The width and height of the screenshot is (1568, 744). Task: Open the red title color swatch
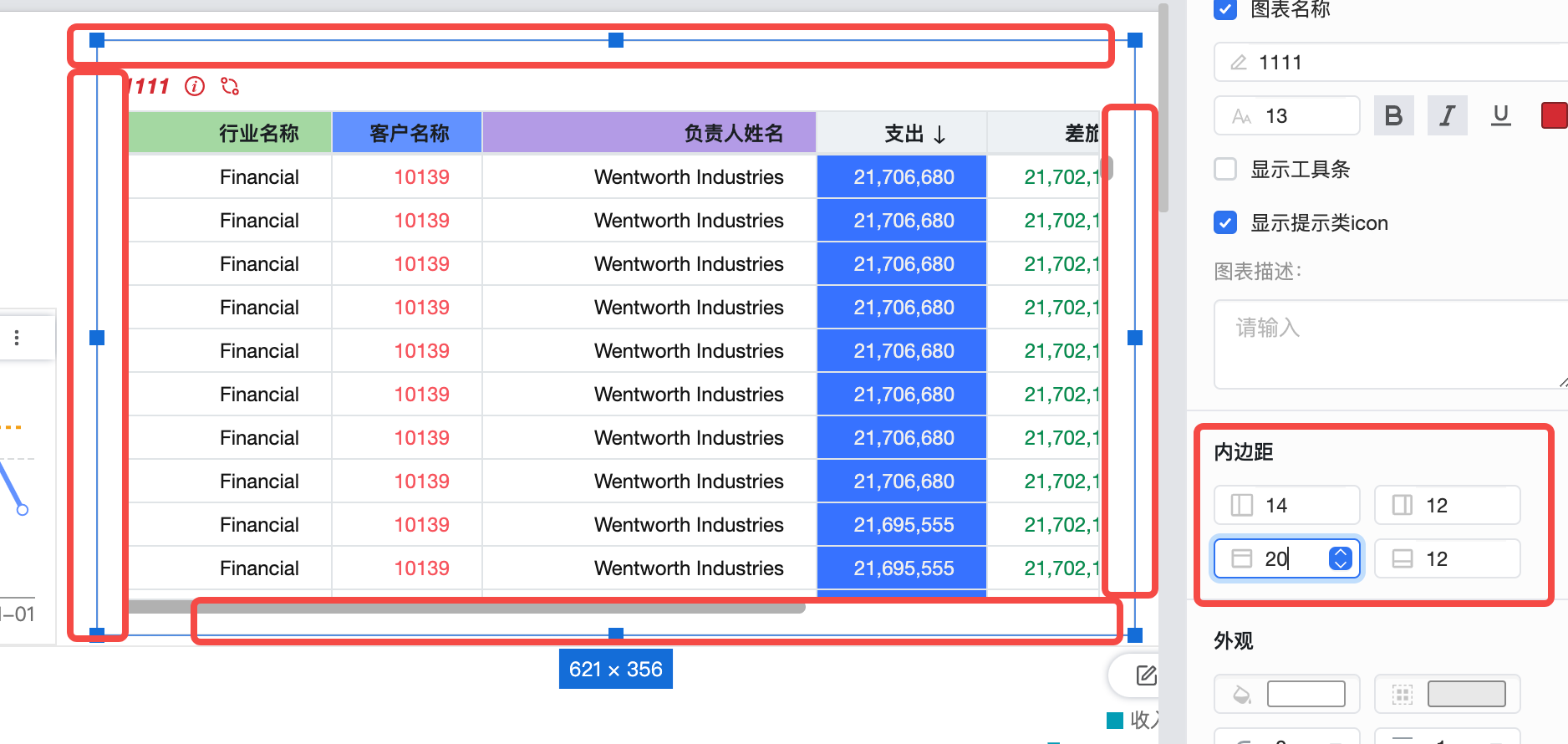(1554, 115)
